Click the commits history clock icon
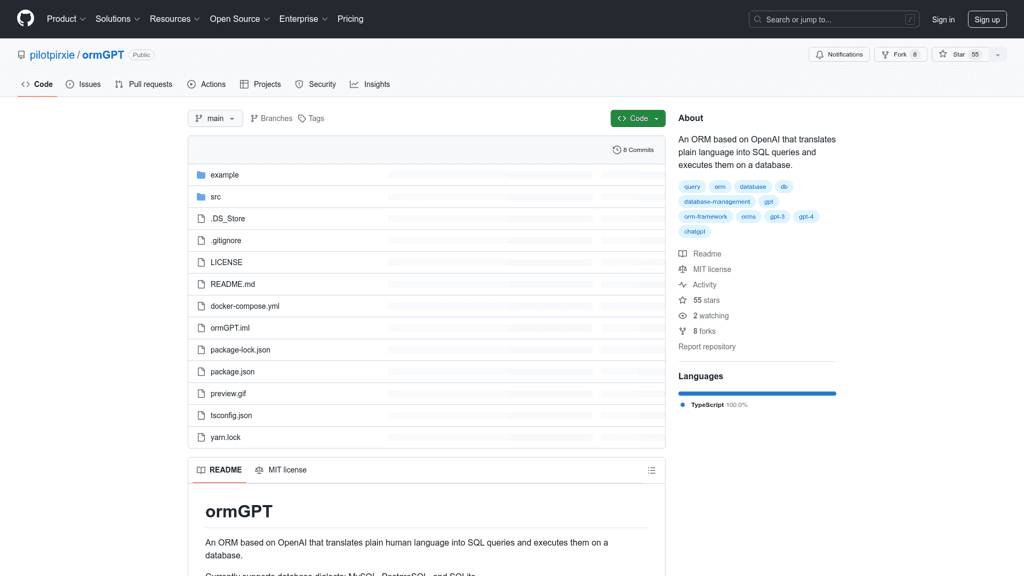The image size is (1024, 576). click(617, 150)
